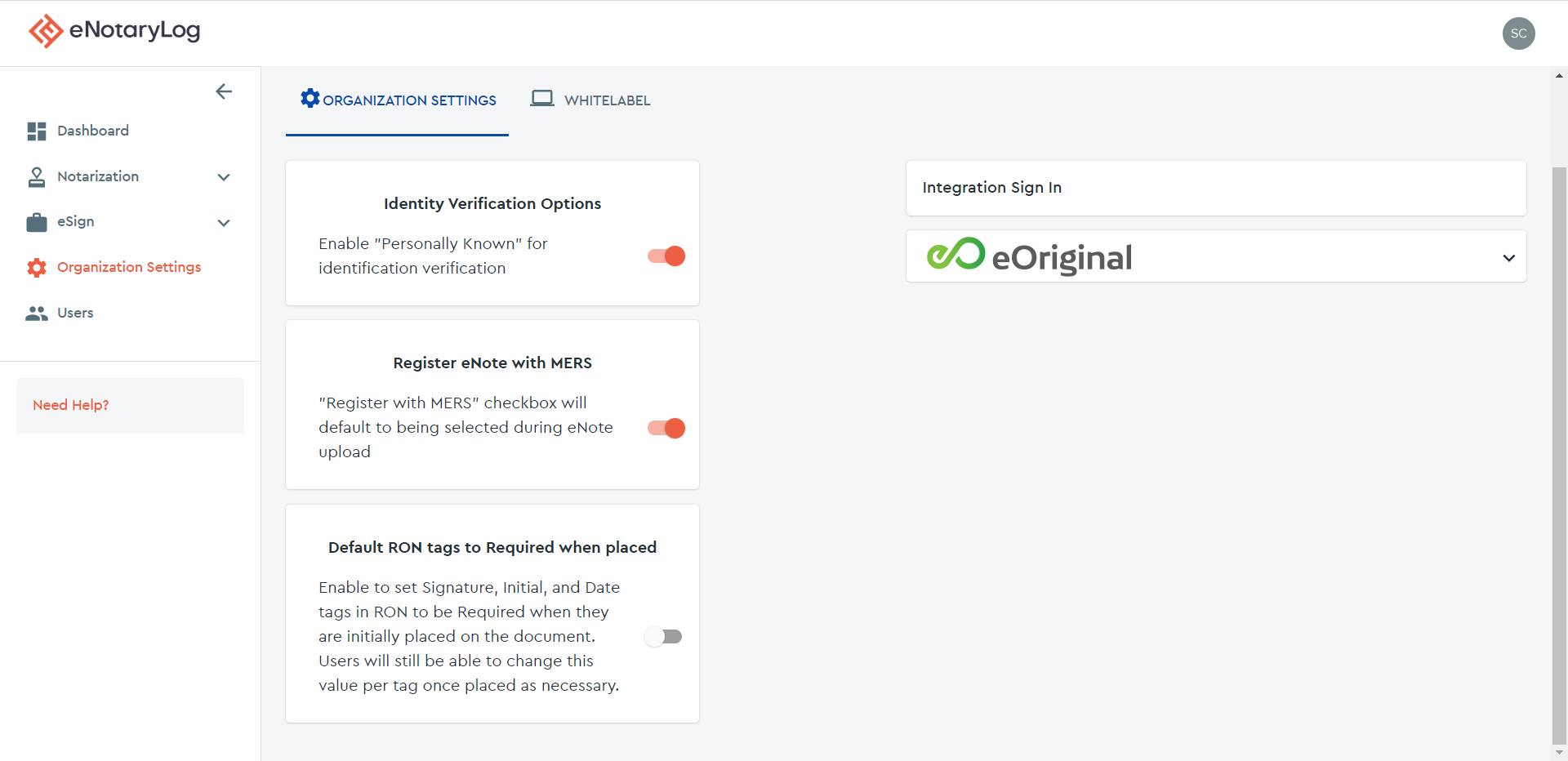Open the SC user avatar menu
The height and width of the screenshot is (761, 1568).
(x=1518, y=33)
